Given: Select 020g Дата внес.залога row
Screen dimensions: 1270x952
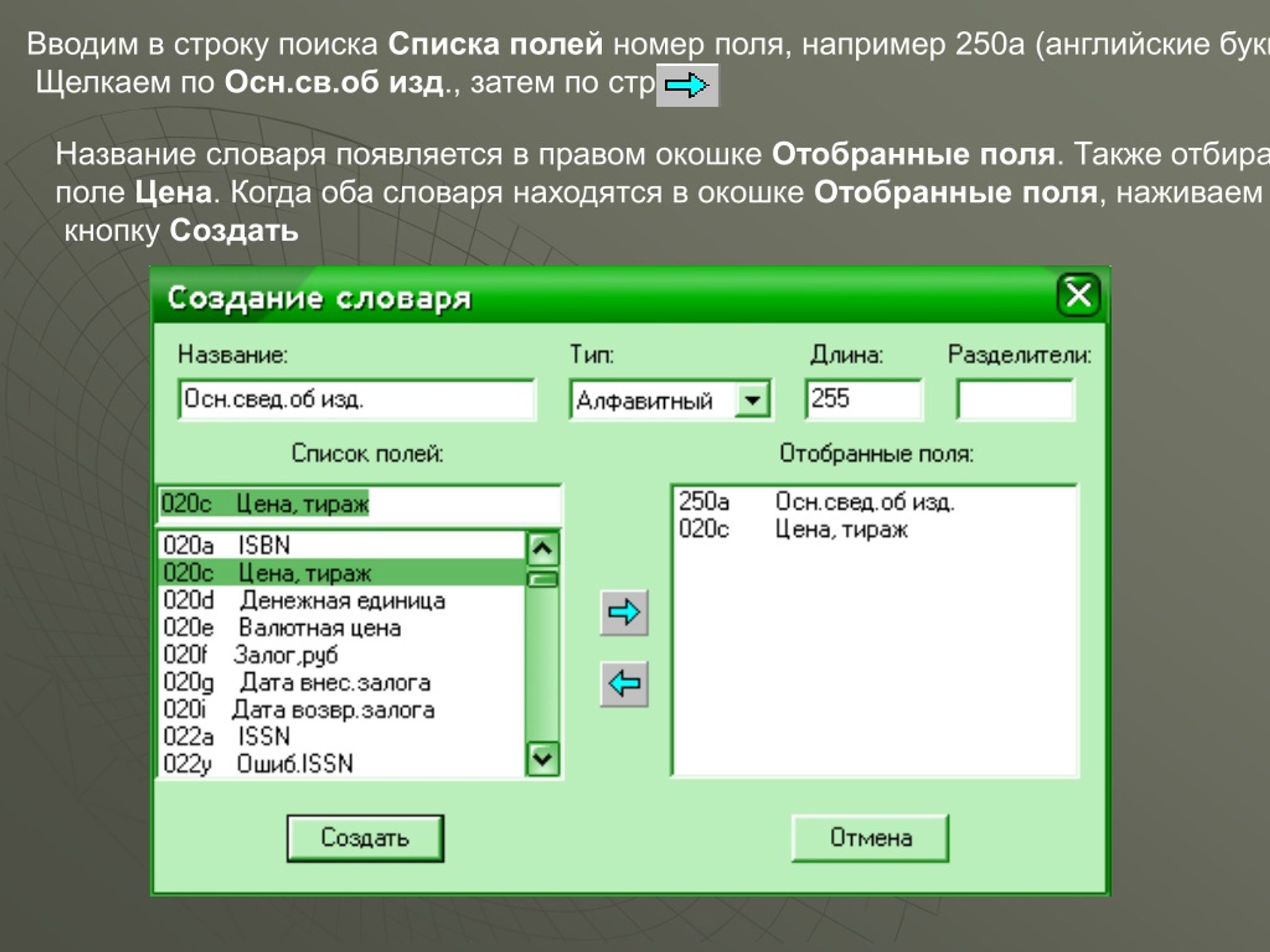Looking at the screenshot, I should pyautogui.click(x=342, y=682).
